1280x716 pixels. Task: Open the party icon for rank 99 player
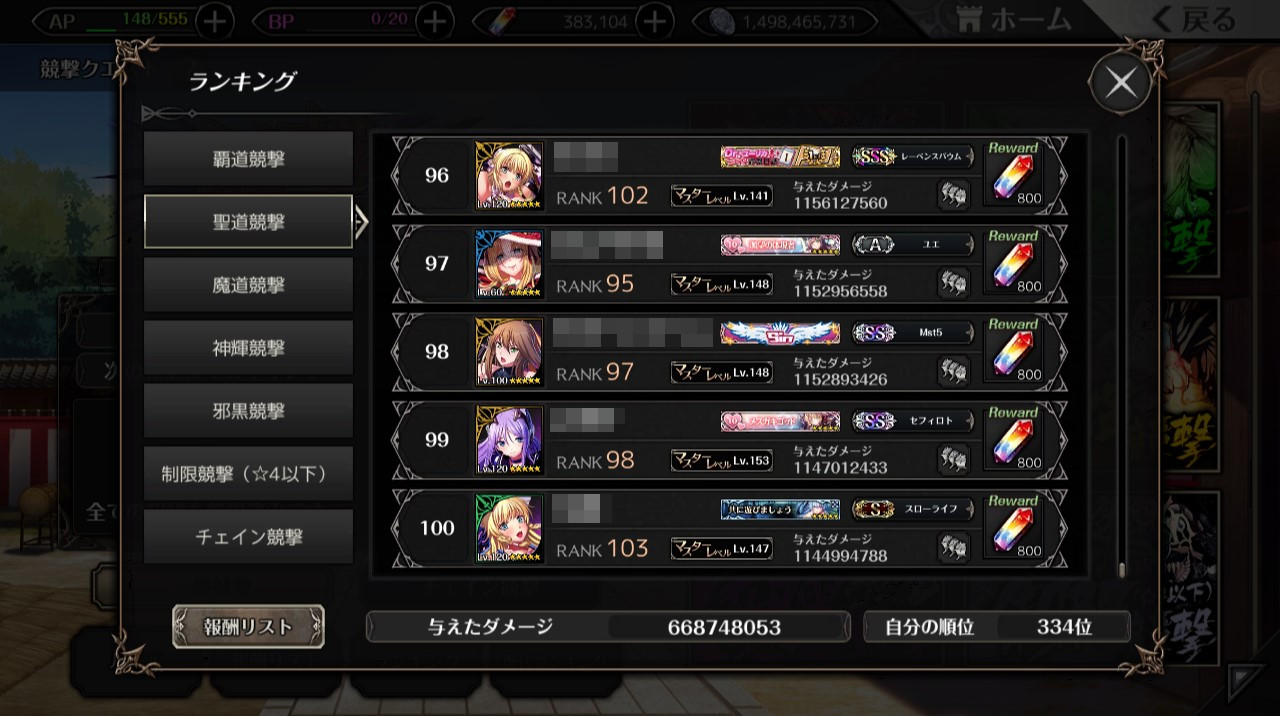point(954,459)
